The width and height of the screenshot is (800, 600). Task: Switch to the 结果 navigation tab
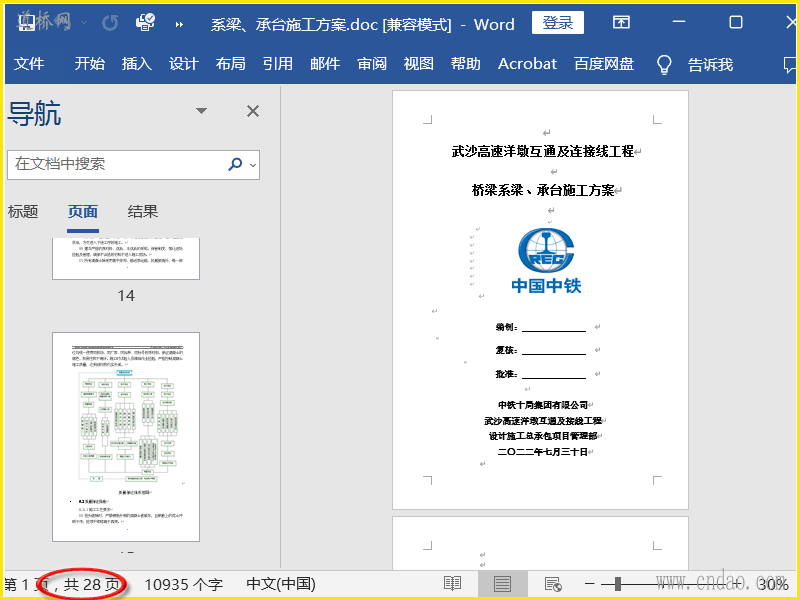(x=143, y=211)
